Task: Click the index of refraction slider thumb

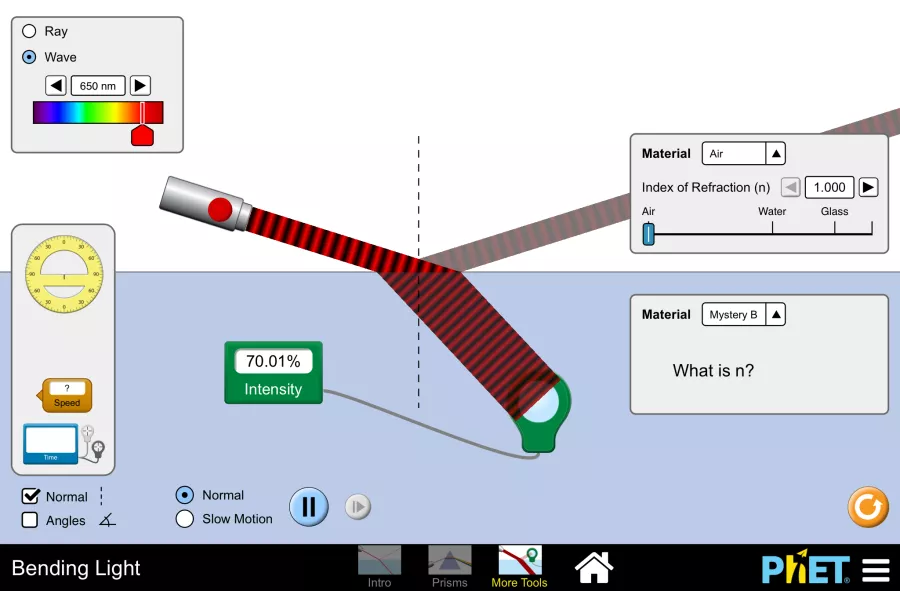Action: (x=648, y=234)
